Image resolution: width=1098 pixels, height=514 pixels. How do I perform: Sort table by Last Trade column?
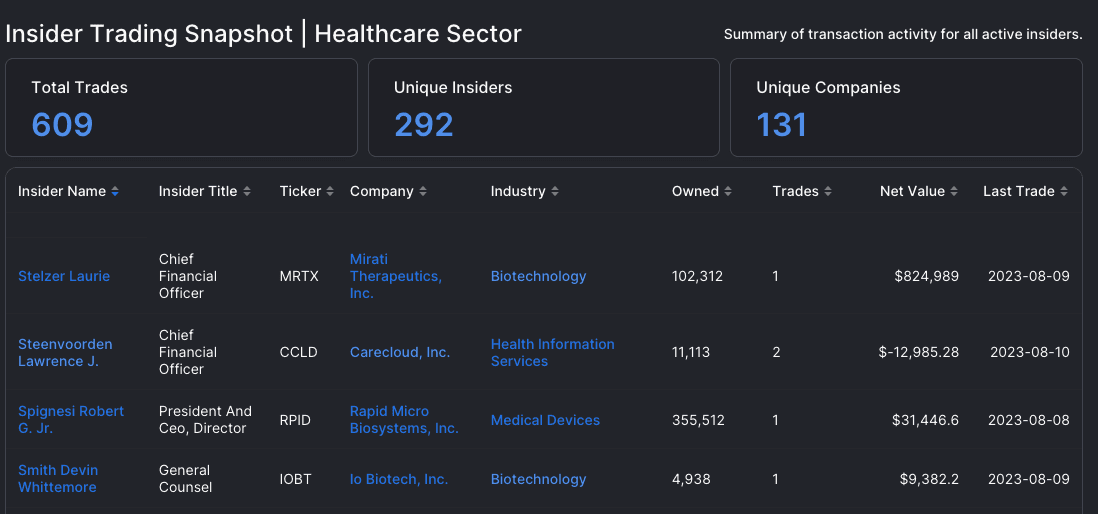pos(1026,191)
